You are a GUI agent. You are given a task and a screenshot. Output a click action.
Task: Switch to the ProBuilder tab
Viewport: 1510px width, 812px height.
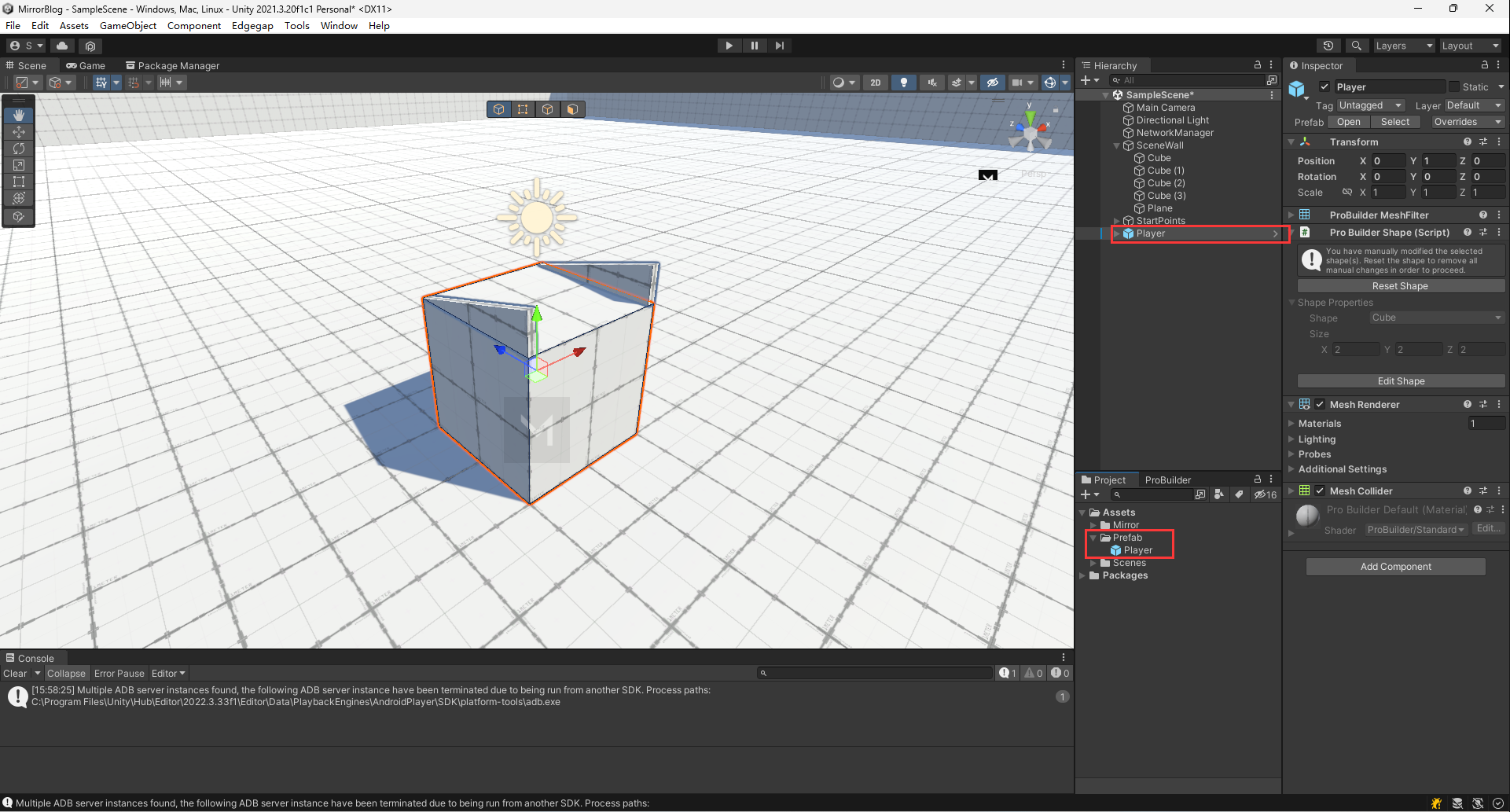pyautogui.click(x=1167, y=479)
